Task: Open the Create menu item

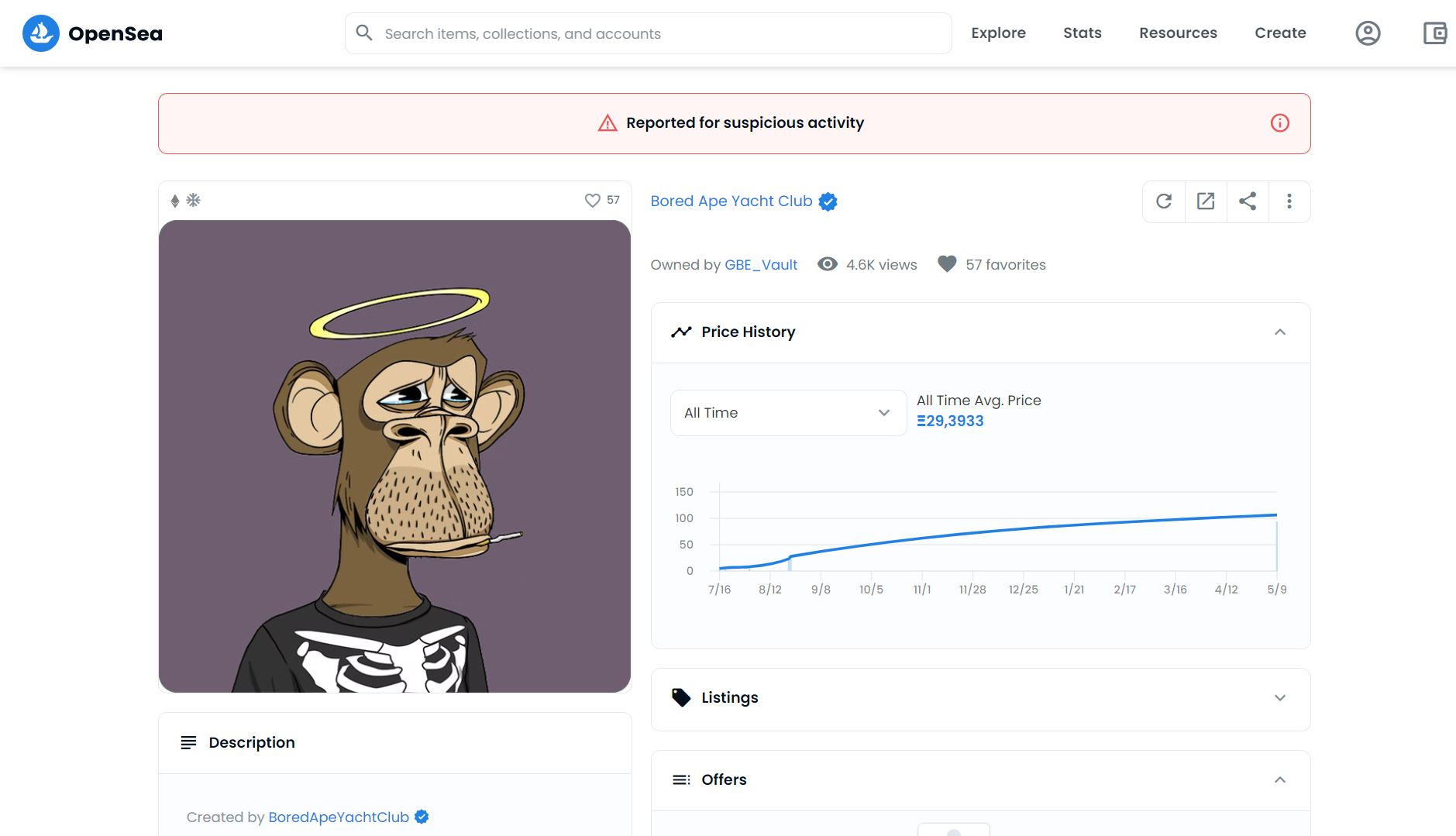Action: 1280,33
